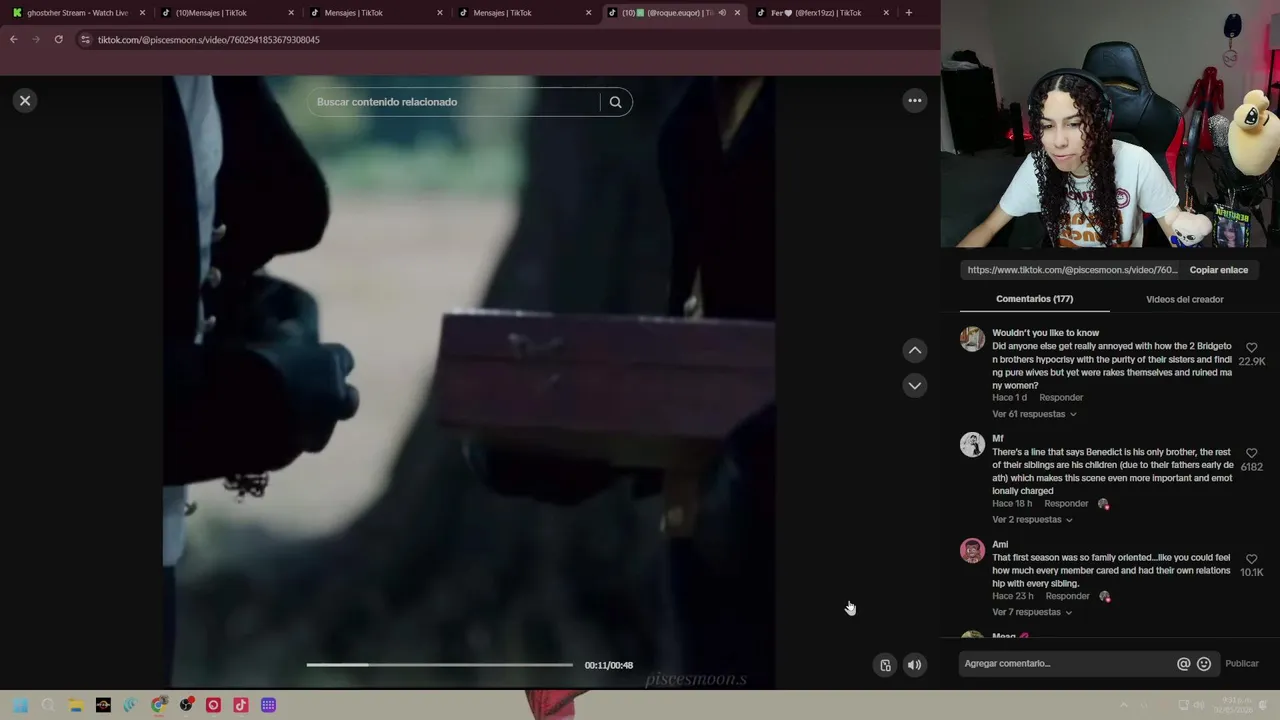
Task: Seek using the video progress bar
Action: [x=439, y=665]
